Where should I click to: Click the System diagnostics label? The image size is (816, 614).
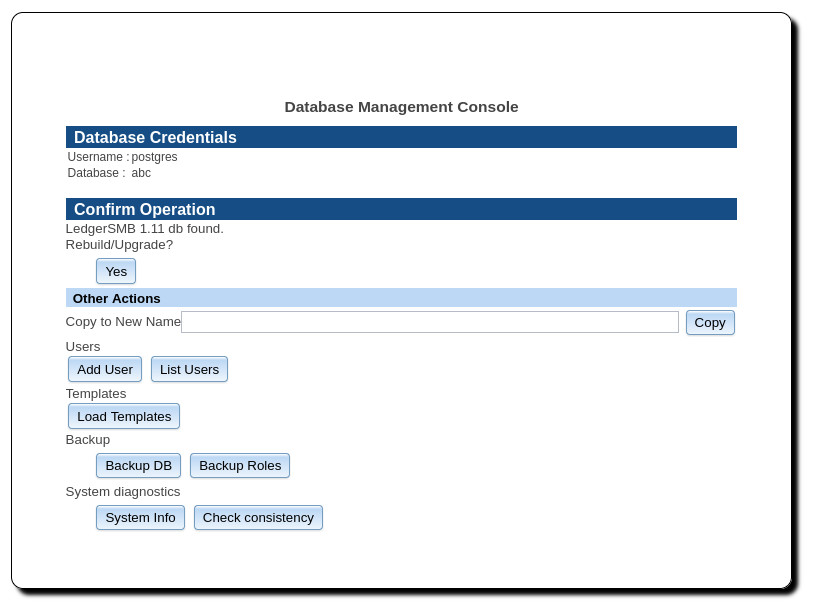123,491
